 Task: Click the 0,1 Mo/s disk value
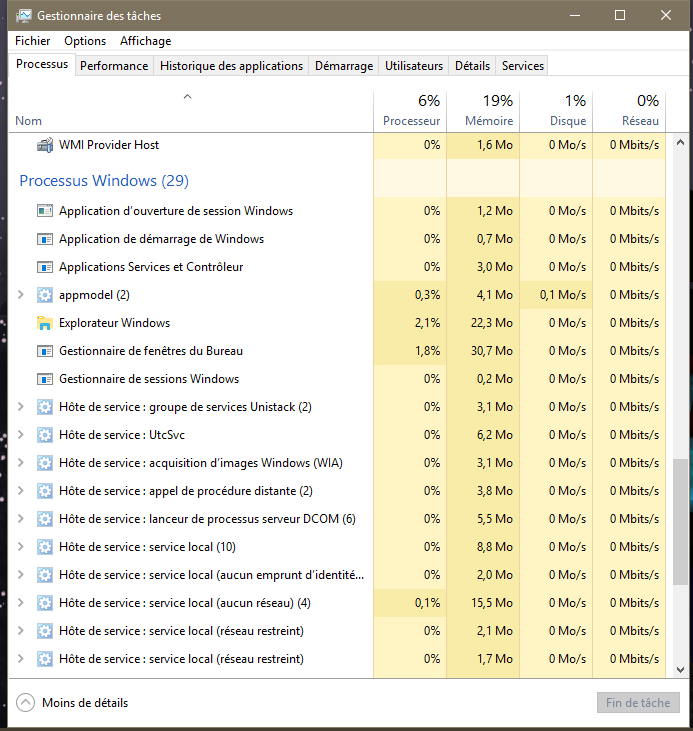[x=562, y=295]
